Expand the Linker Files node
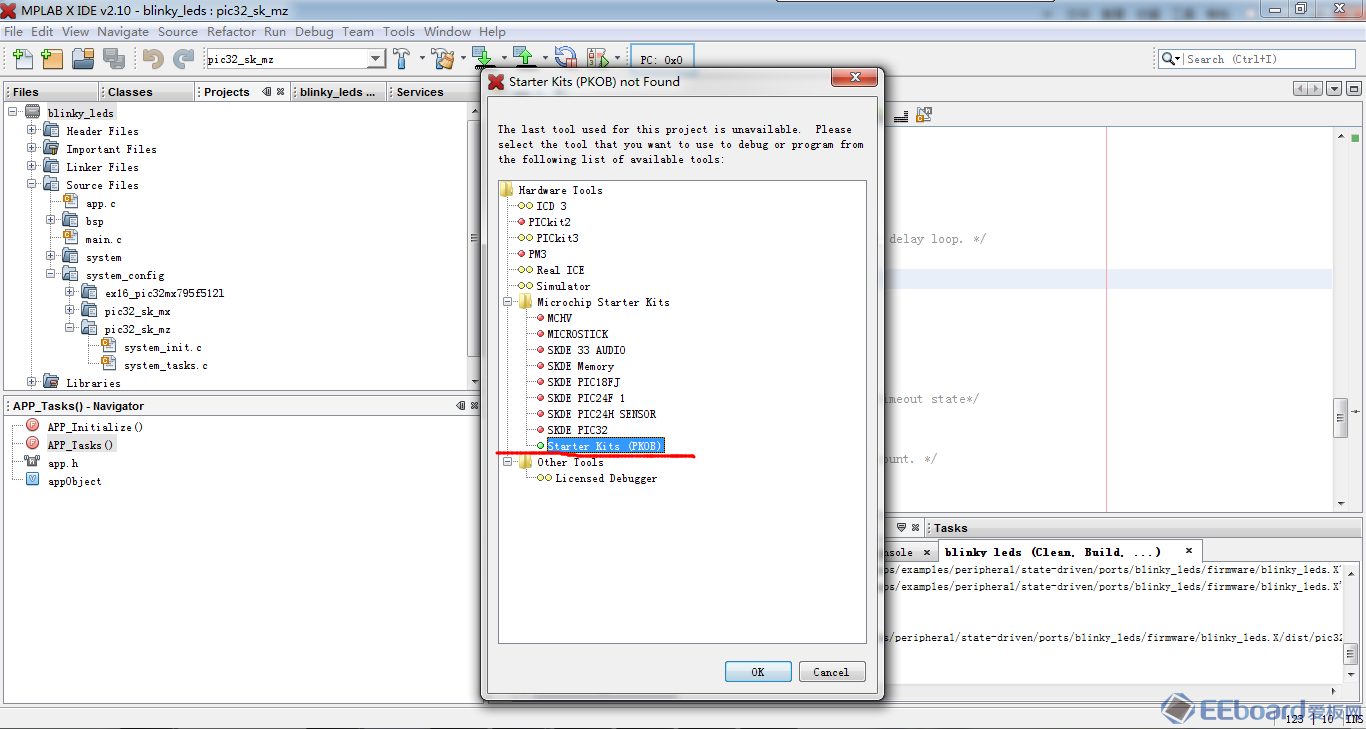1366x729 pixels. [32, 167]
